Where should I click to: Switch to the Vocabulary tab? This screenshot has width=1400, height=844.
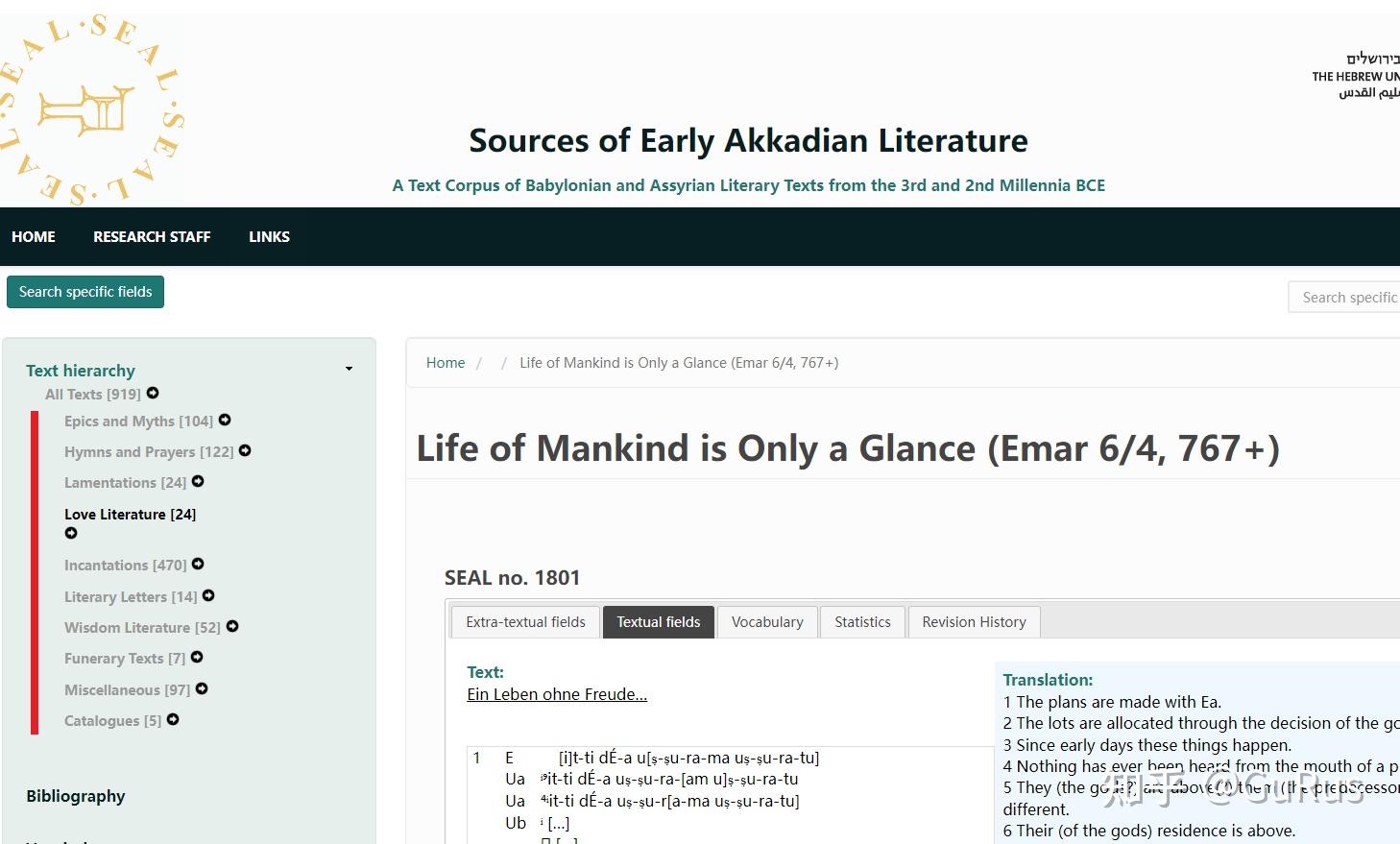click(767, 622)
